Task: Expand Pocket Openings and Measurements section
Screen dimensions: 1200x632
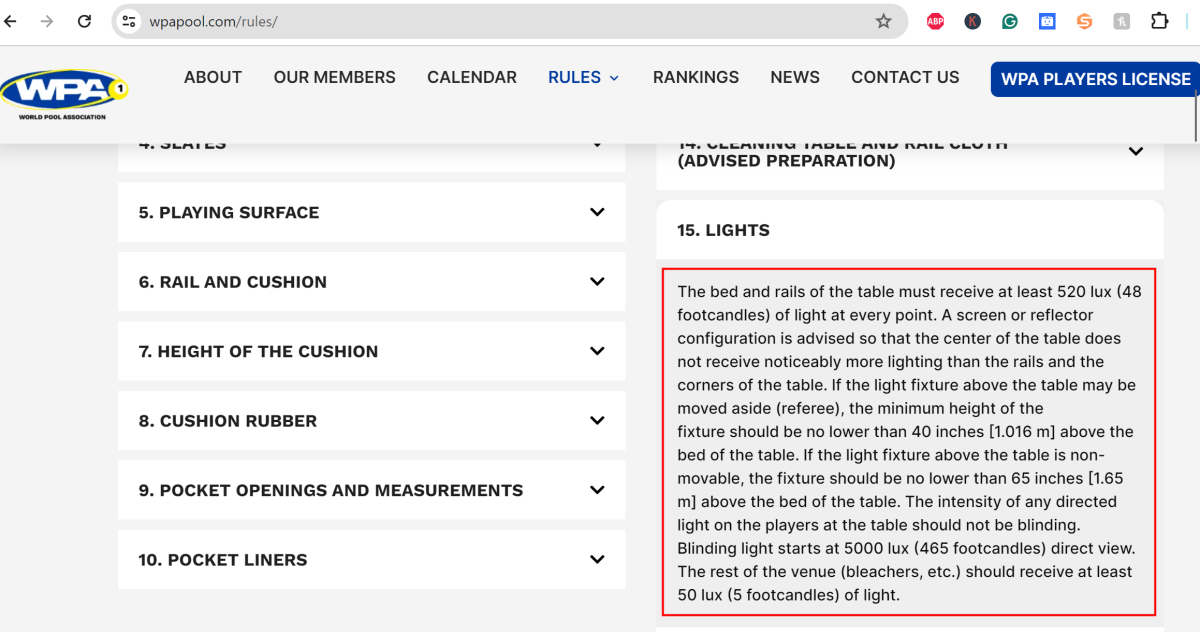Action: pos(371,490)
